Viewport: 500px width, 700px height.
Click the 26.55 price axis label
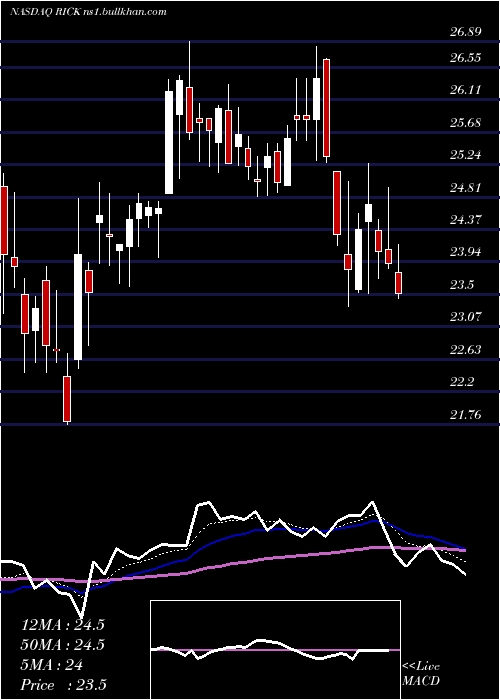tap(465, 58)
